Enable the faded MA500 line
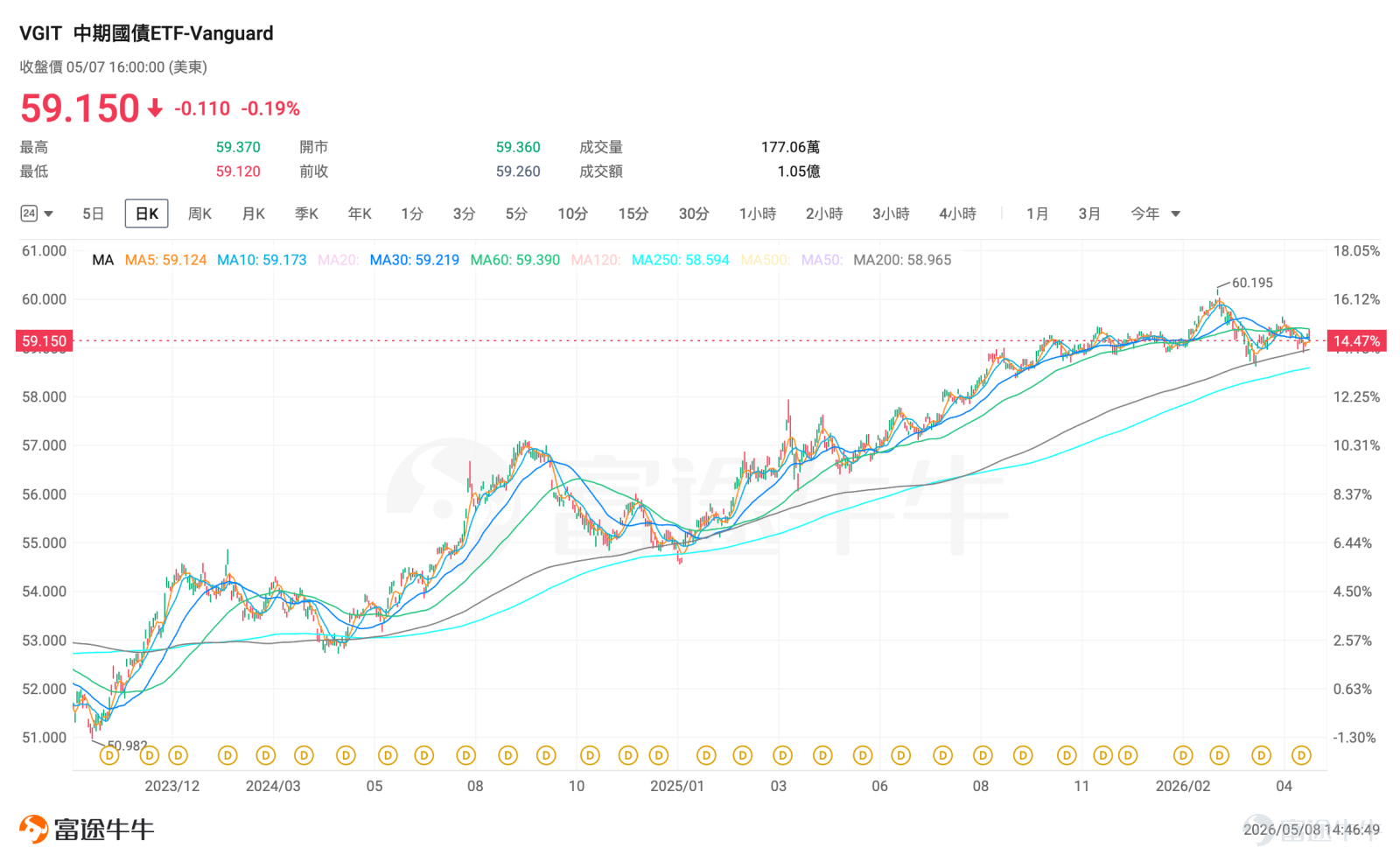This screenshot has width=1400, height=862. tap(766, 260)
